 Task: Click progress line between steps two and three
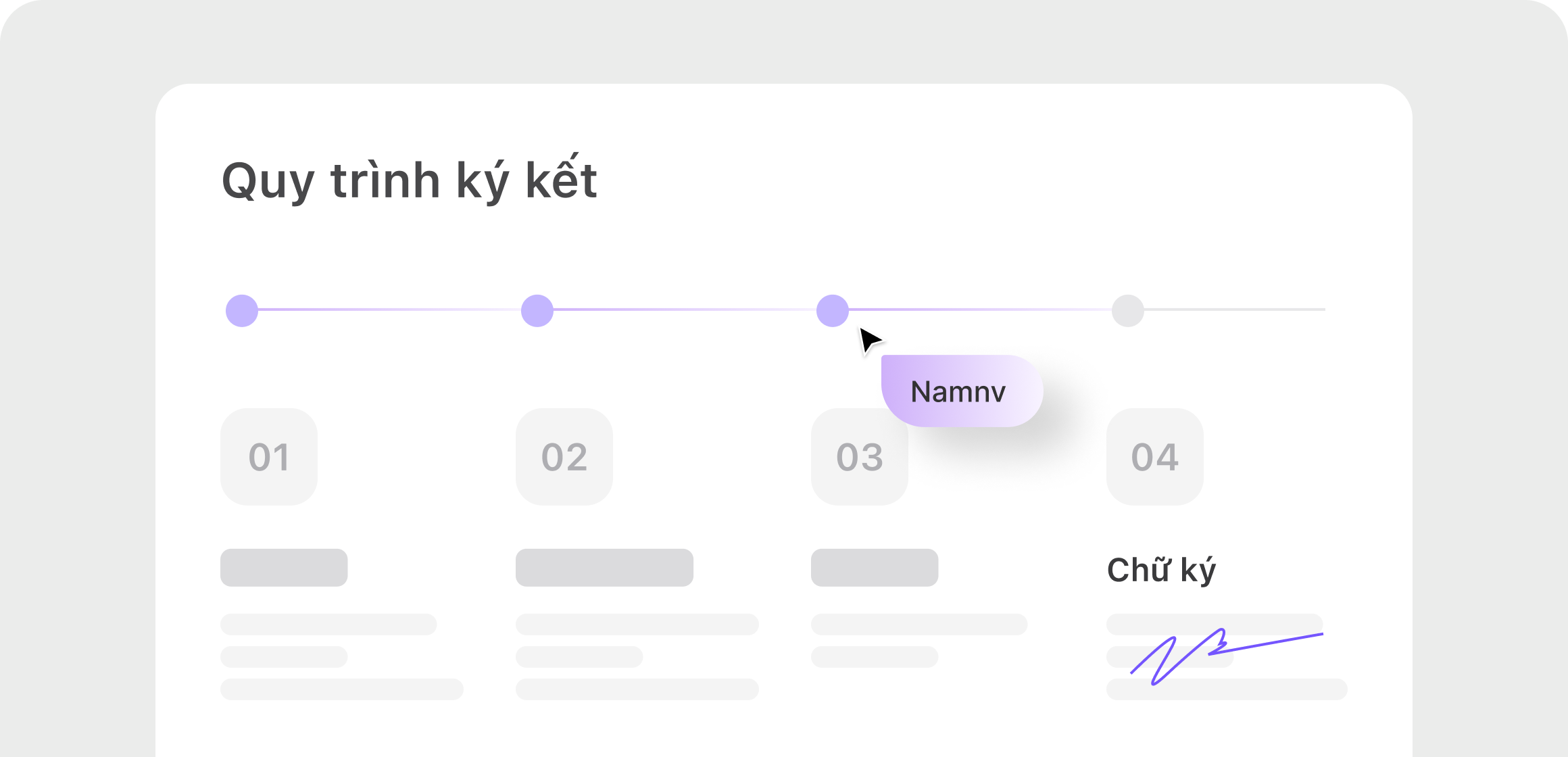click(x=685, y=310)
